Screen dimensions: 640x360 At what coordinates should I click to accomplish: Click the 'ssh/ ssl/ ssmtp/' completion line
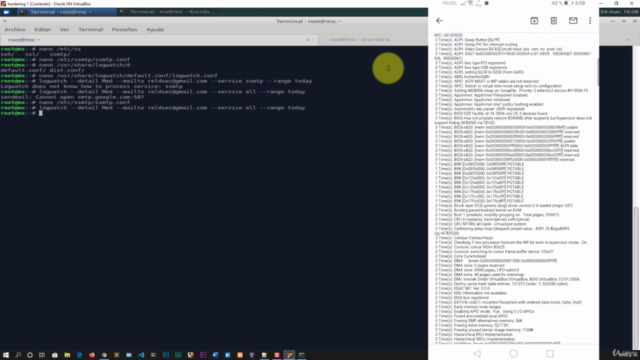pyautogui.click(x=36, y=54)
